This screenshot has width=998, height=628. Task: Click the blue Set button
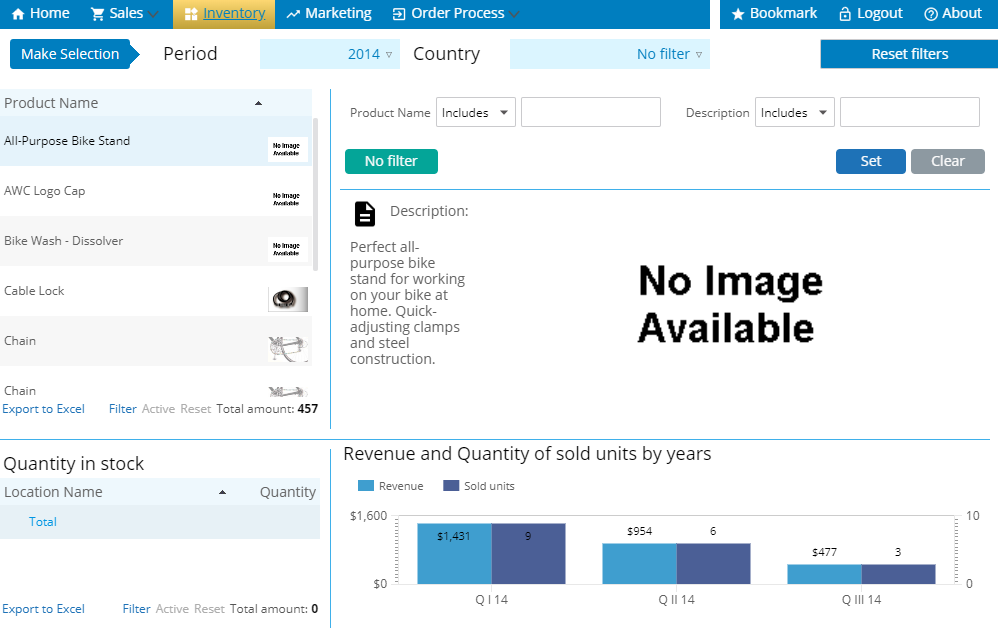[870, 161]
